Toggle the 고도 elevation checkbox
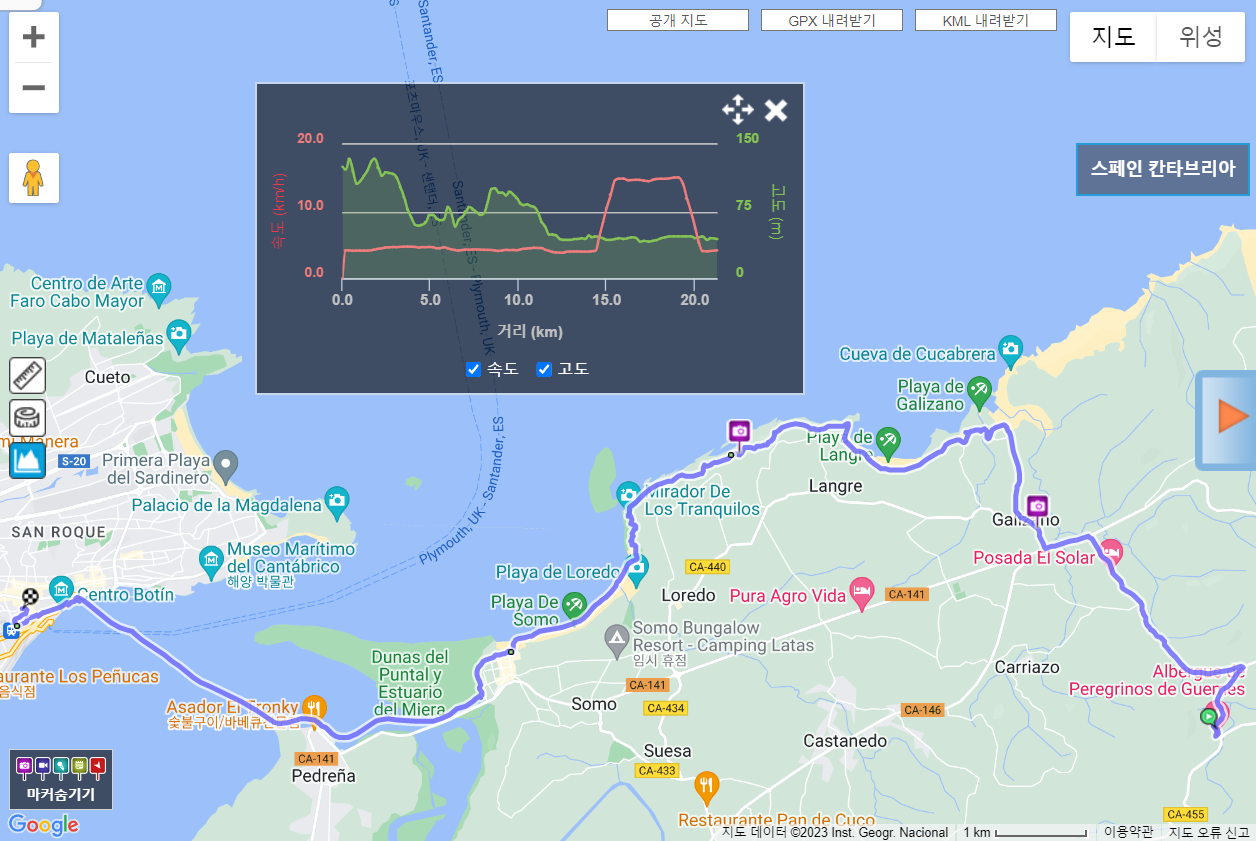Image resolution: width=1256 pixels, height=841 pixels. click(544, 370)
